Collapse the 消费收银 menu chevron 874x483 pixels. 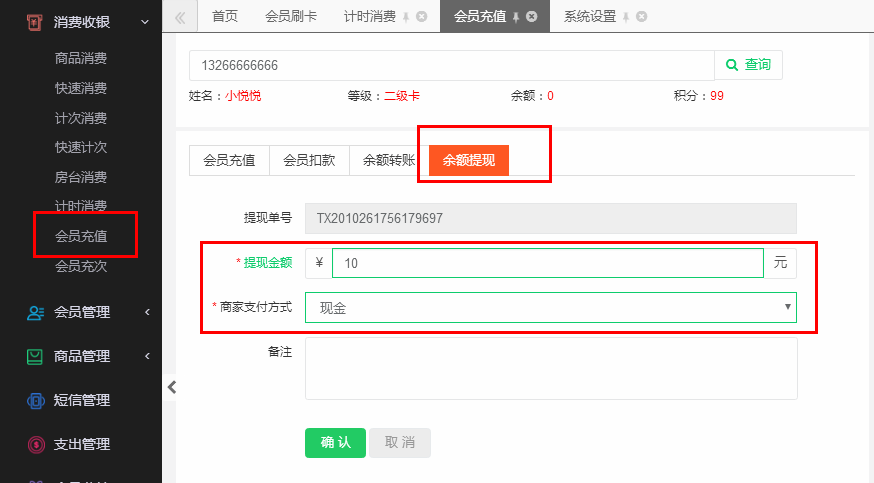[x=145, y=22]
